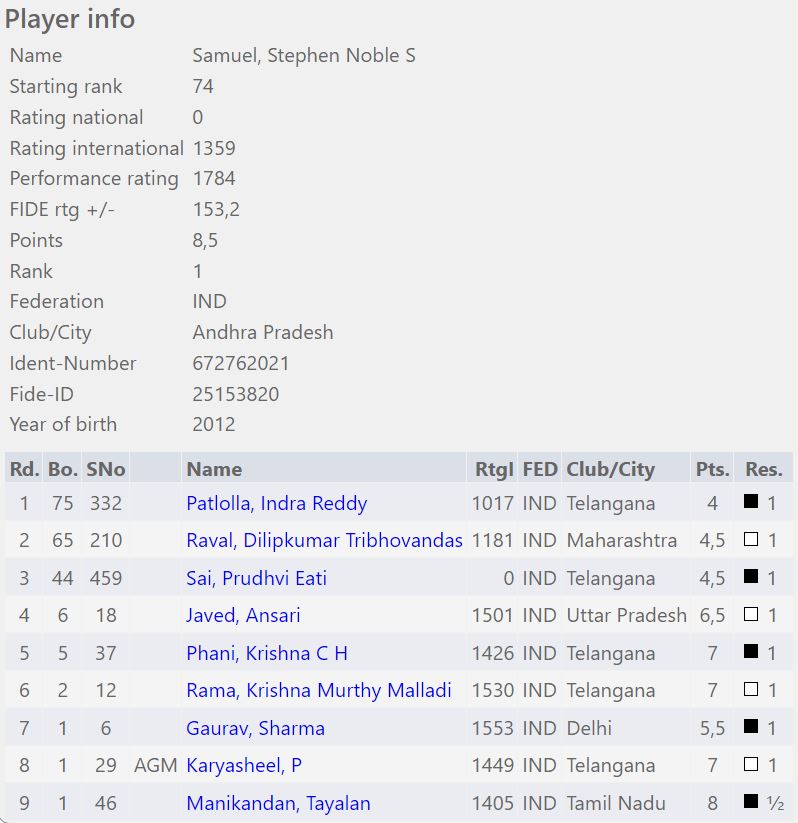Click the white piece square in round 2
The image size is (798, 823).
[x=751, y=540]
